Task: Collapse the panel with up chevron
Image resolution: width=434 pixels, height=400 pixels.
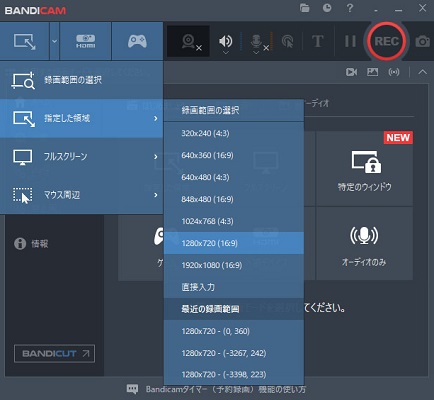Action: click(422, 72)
